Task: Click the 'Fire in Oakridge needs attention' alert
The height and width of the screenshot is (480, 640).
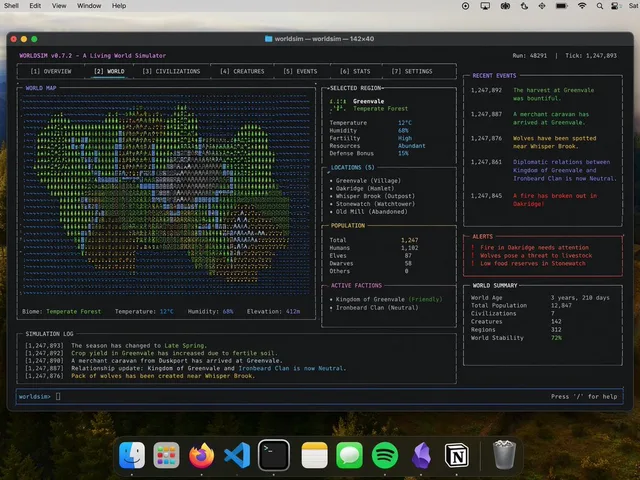Action: pyautogui.click(x=534, y=247)
